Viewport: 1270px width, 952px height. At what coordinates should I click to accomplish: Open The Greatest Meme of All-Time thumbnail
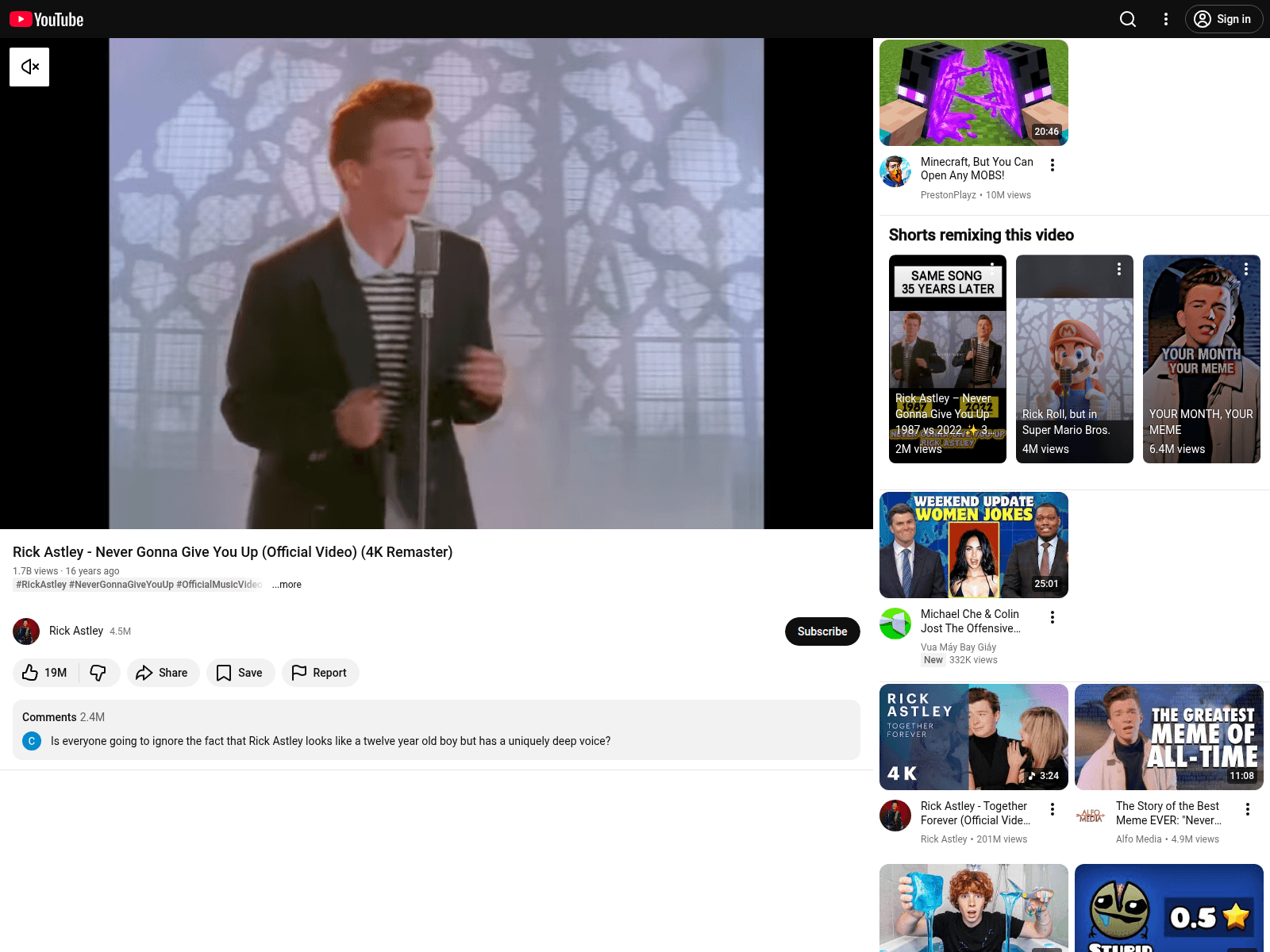(1169, 737)
